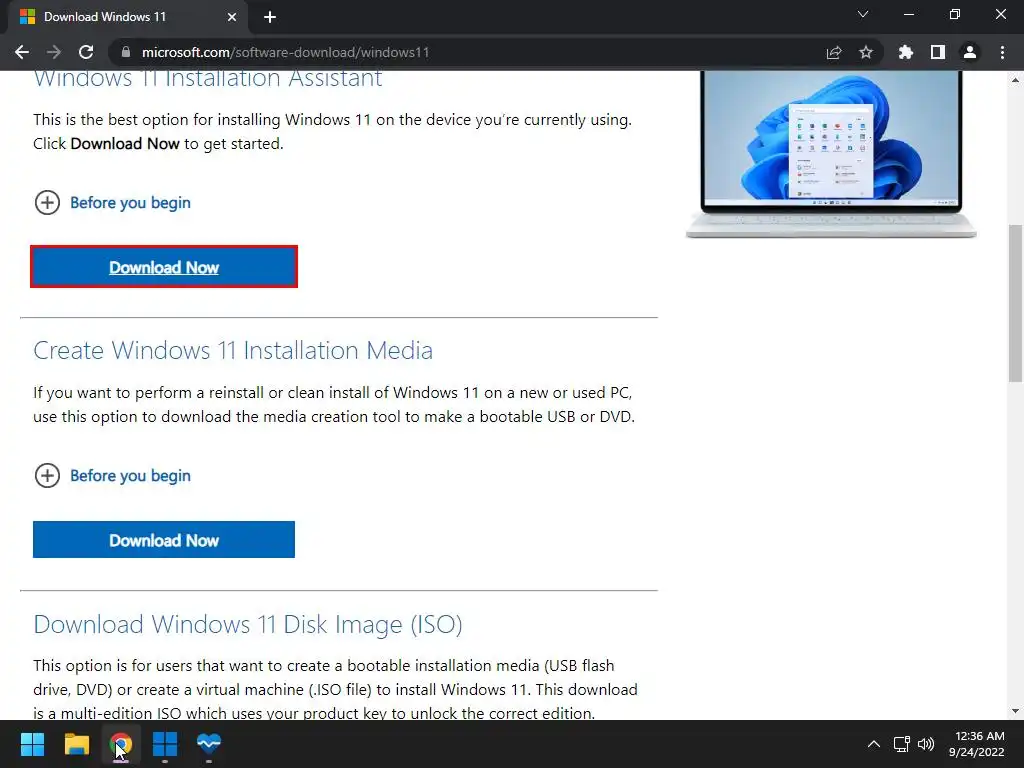Image resolution: width=1024 pixels, height=768 pixels.
Task: Bookmark this page with the star icon
Action: [x=866, y=52]
